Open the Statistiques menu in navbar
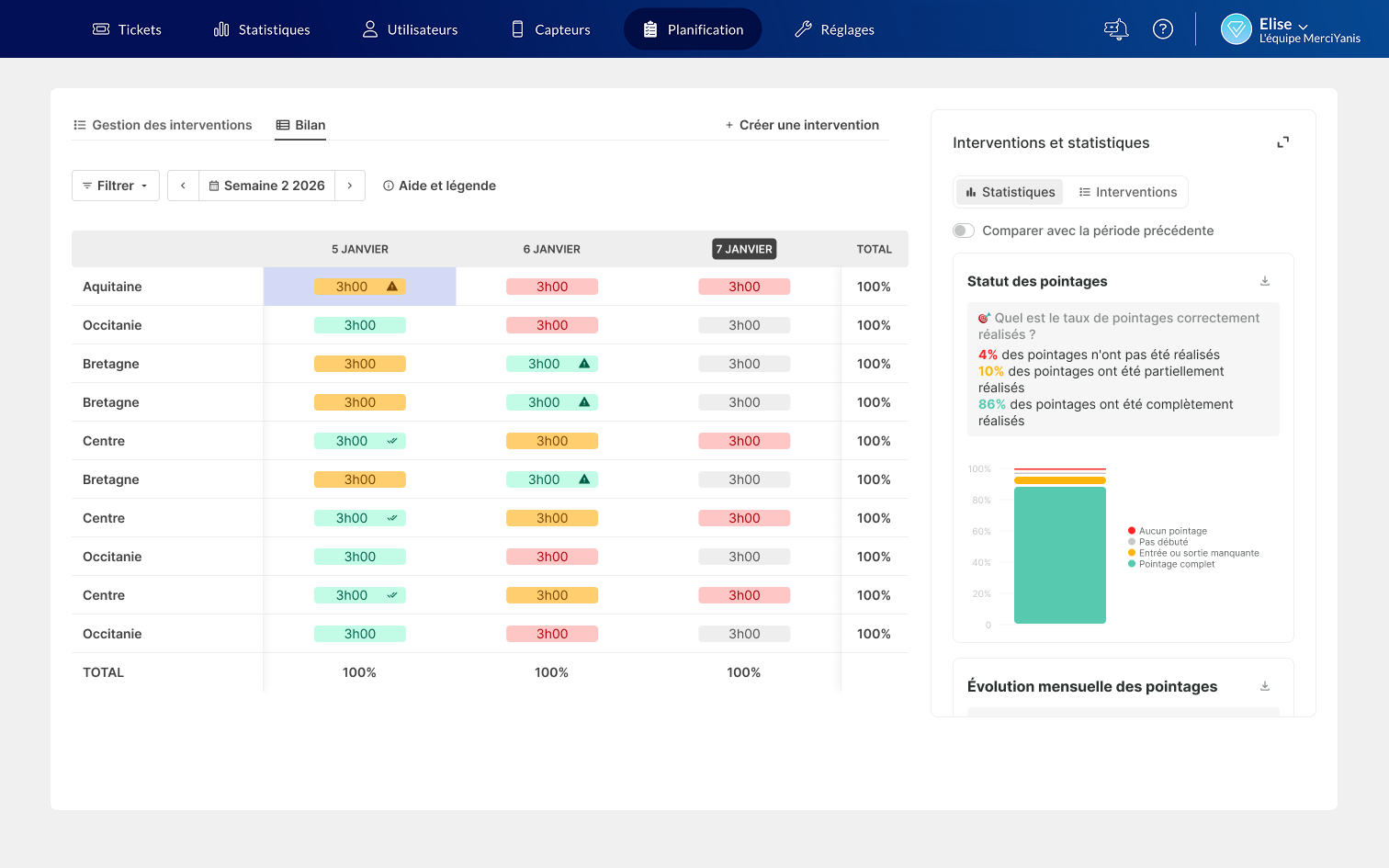 [262, 29]
